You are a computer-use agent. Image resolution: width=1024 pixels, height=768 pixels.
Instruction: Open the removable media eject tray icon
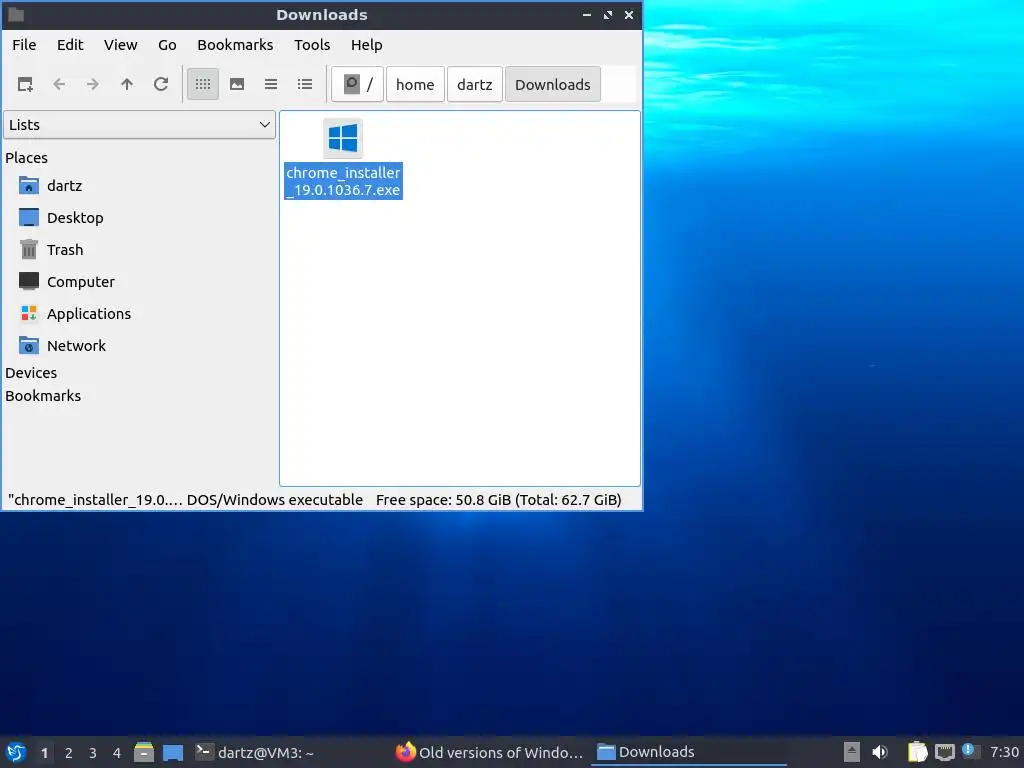coord(852,752)
